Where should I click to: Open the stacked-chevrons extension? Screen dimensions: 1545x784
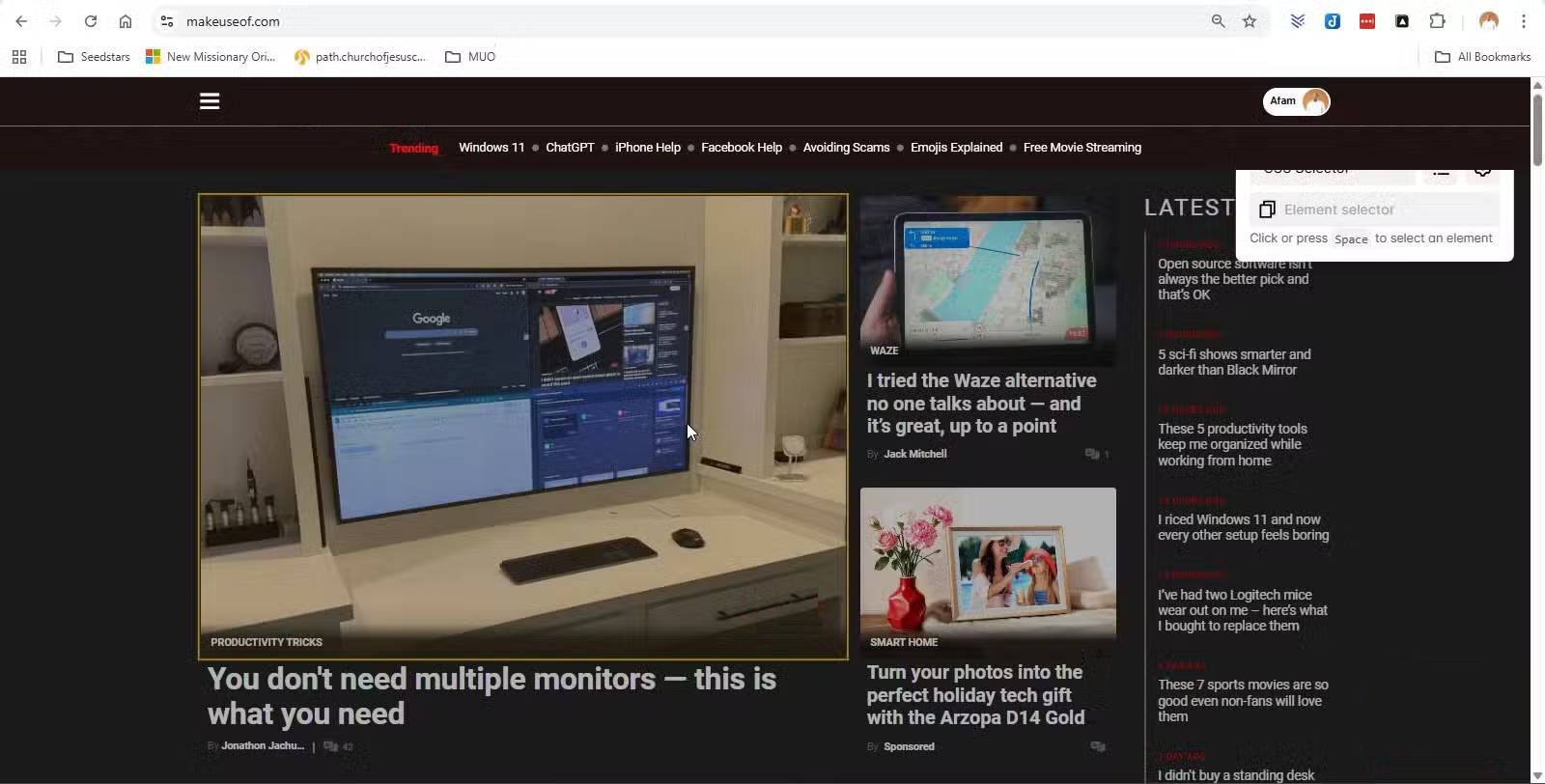[1298, 21]
